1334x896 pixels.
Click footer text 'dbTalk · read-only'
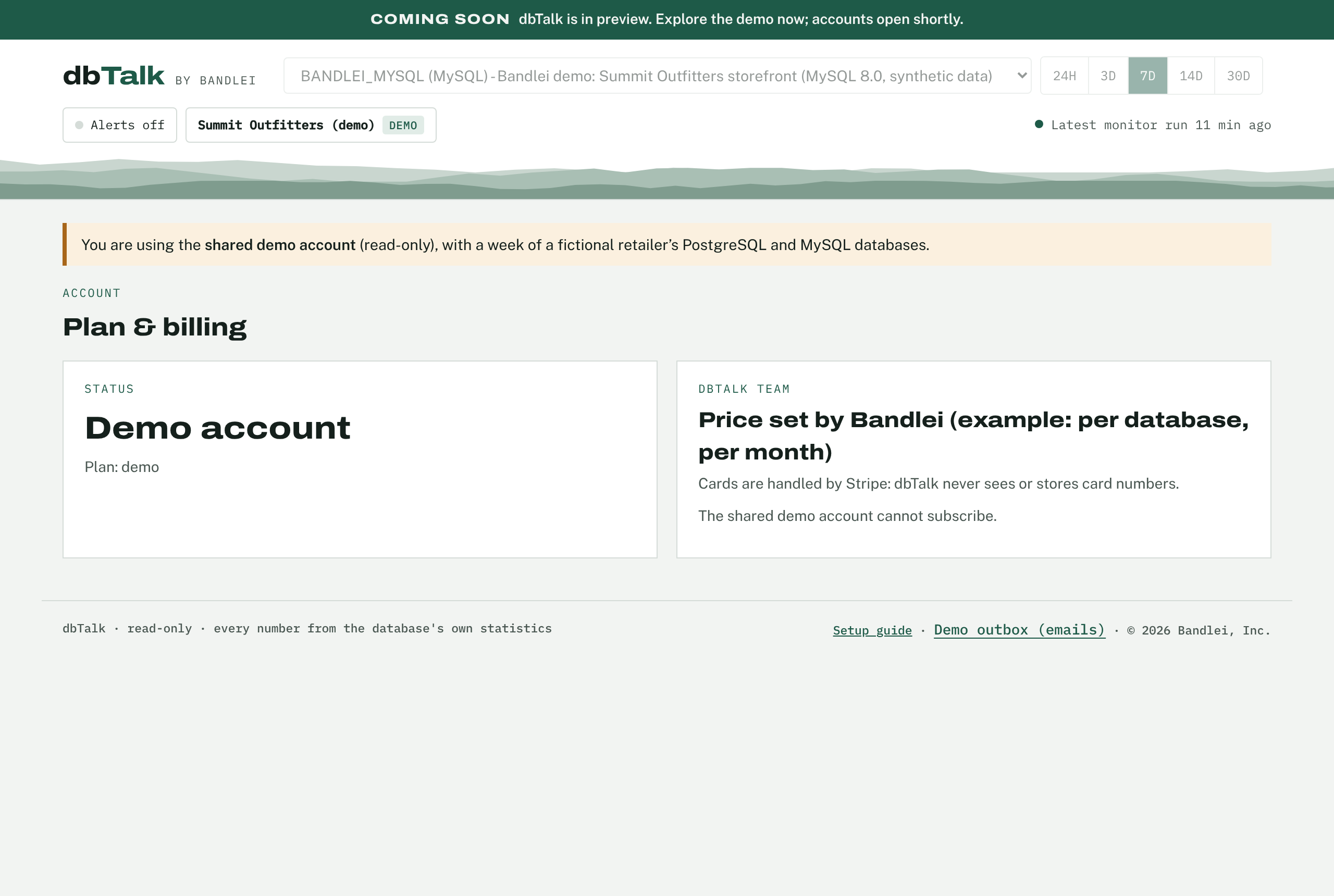128,629
